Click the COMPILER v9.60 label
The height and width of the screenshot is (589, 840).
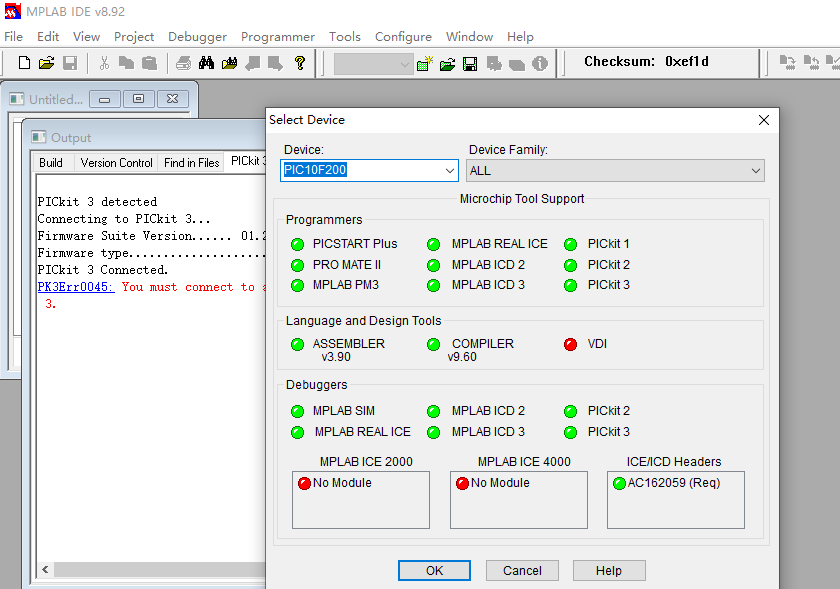(x=482, y=350)
